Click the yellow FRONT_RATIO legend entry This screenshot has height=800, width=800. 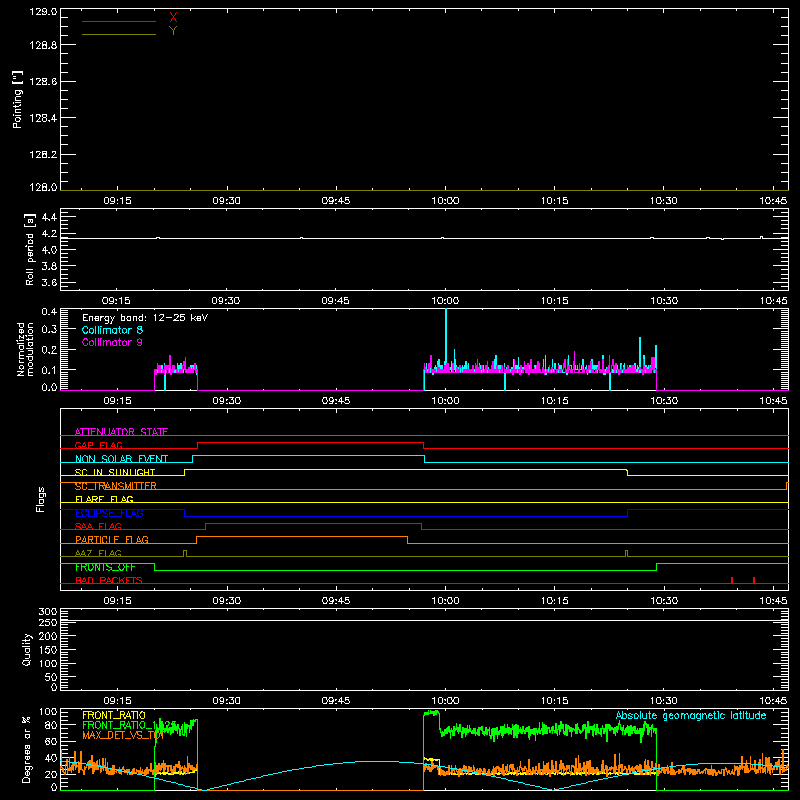tap(114, 715)
